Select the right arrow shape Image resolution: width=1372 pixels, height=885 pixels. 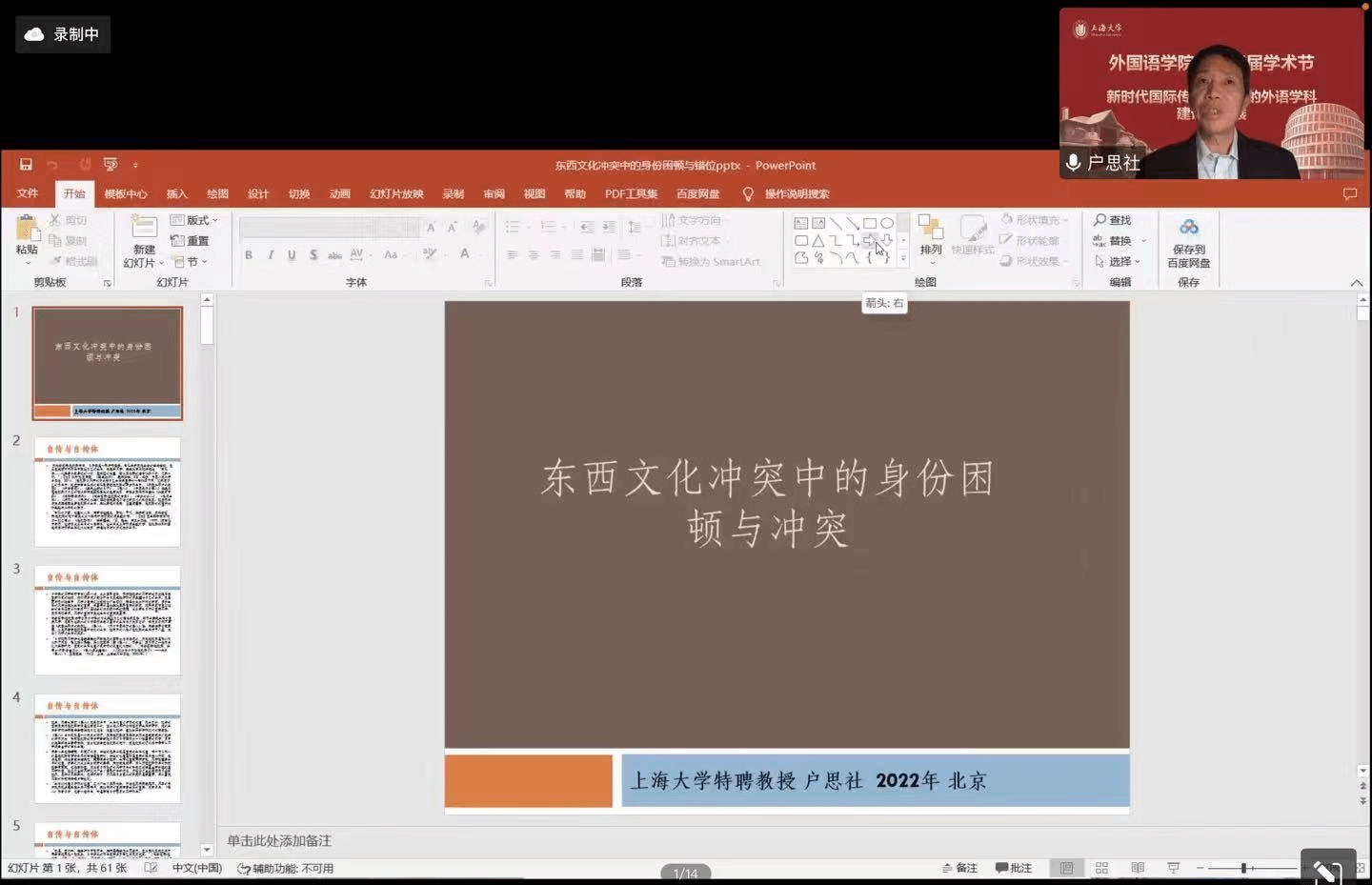[x=870, y=240]
